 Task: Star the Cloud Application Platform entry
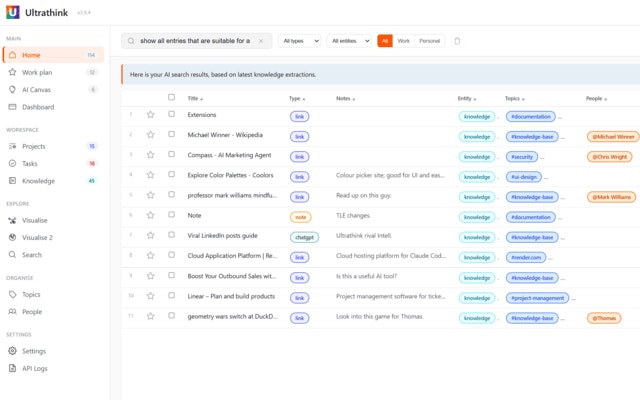151,256
